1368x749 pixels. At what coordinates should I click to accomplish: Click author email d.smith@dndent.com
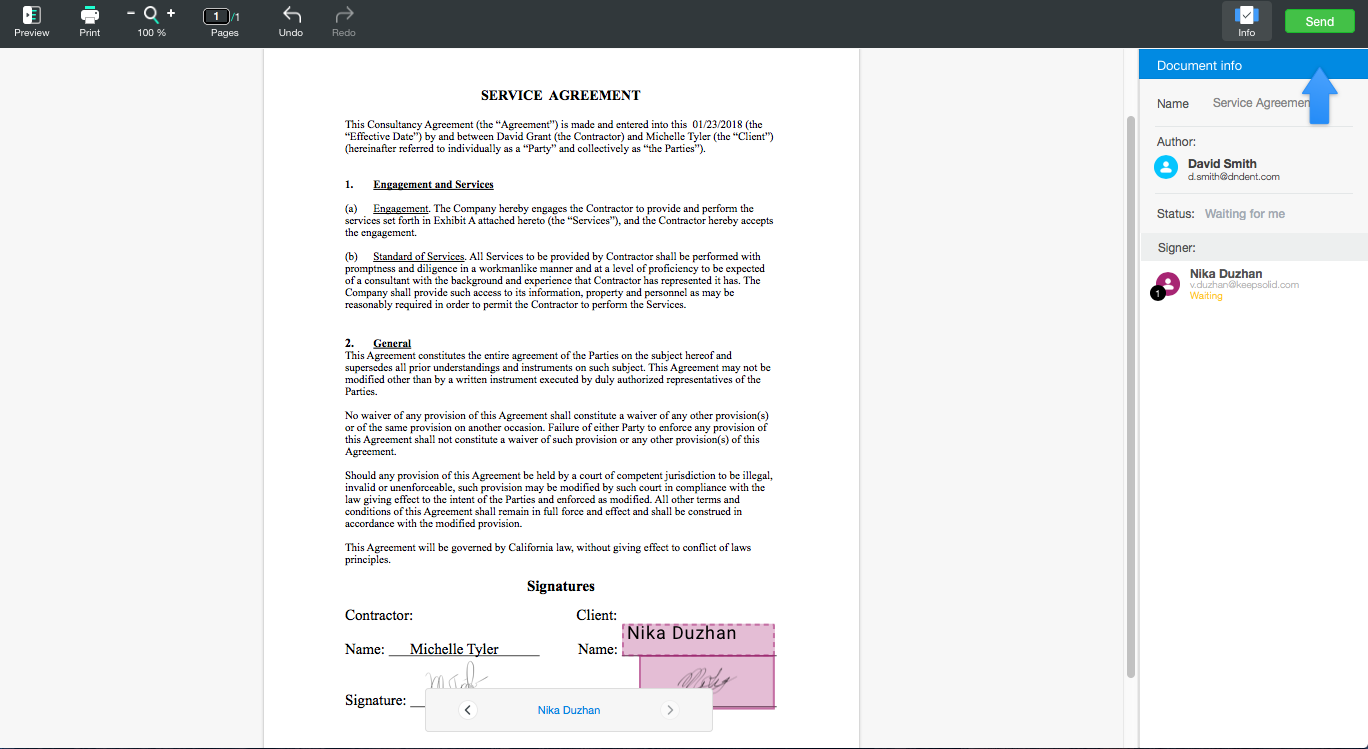[x=1233, y=177]
